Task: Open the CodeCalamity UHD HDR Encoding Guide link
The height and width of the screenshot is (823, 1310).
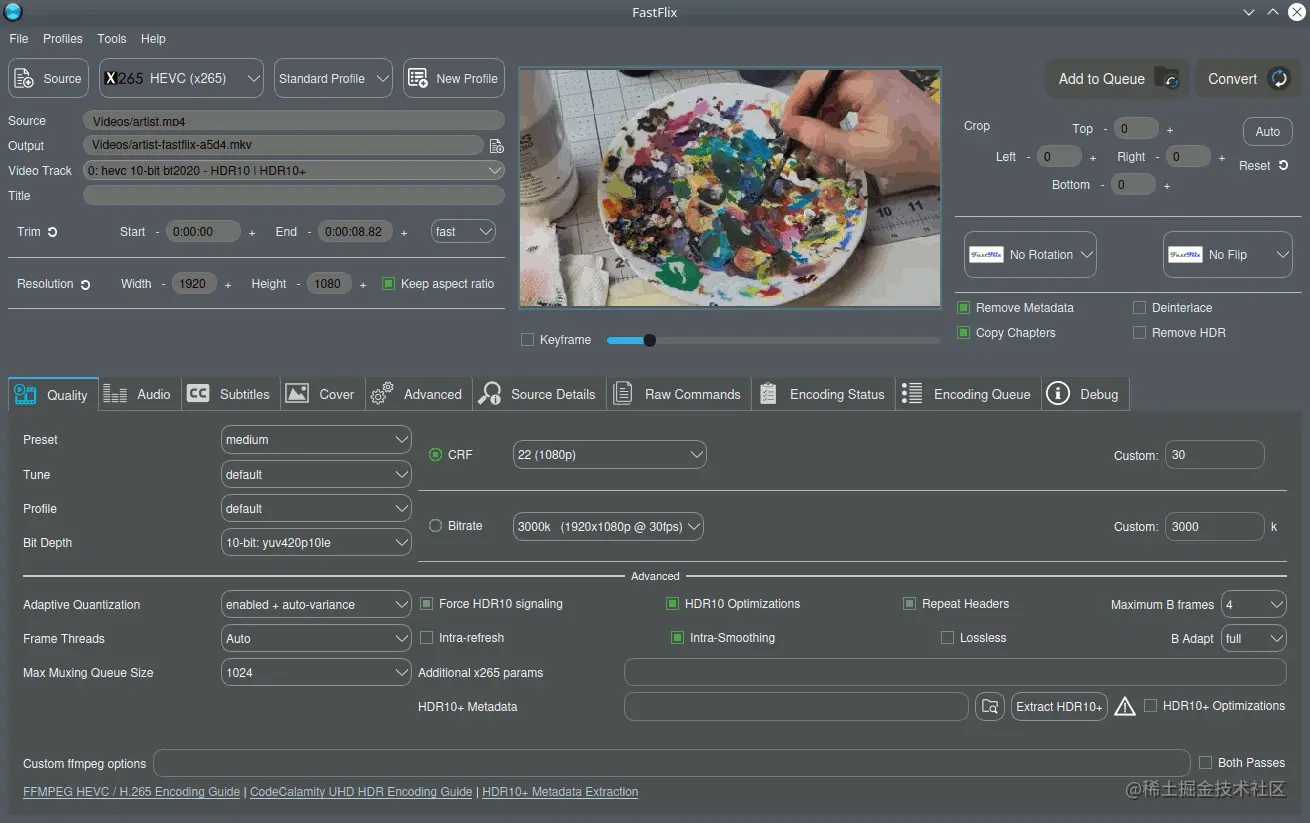Action: (x=361, y=792)
